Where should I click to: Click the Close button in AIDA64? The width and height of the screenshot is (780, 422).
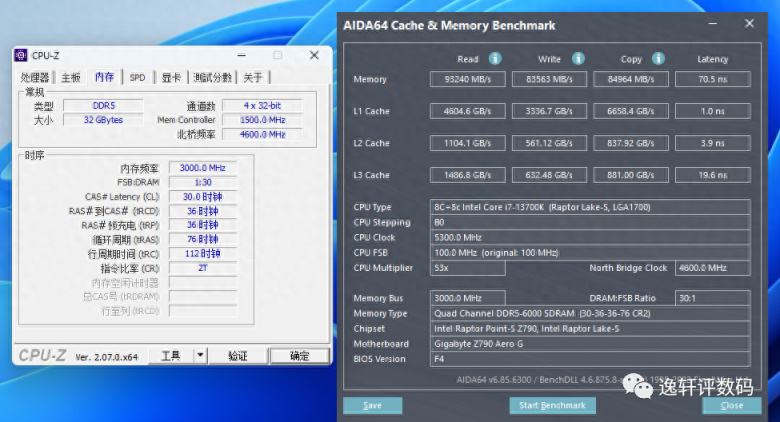[732, 406]
